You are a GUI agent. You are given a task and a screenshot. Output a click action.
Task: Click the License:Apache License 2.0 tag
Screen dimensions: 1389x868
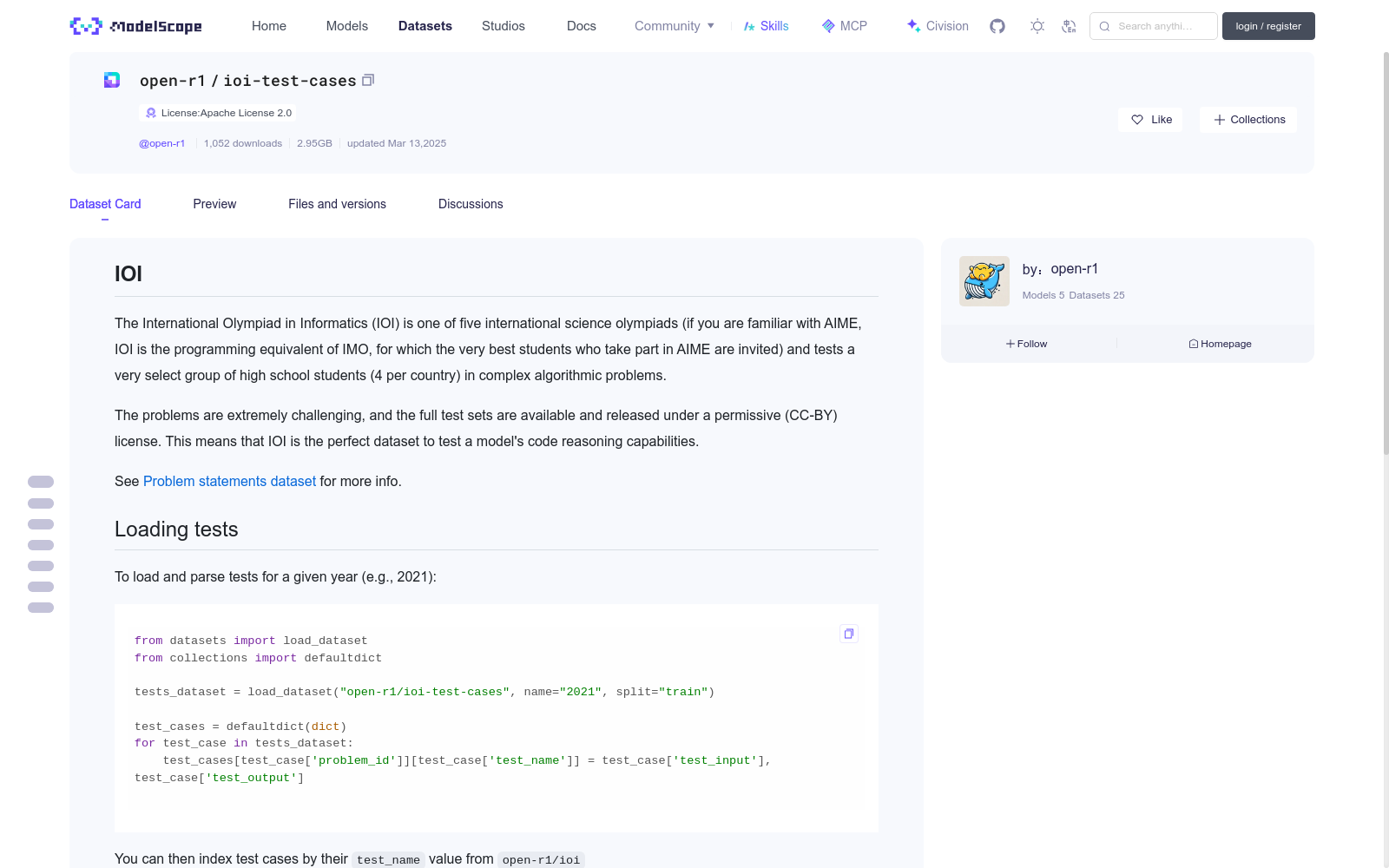tap(219, 113)
